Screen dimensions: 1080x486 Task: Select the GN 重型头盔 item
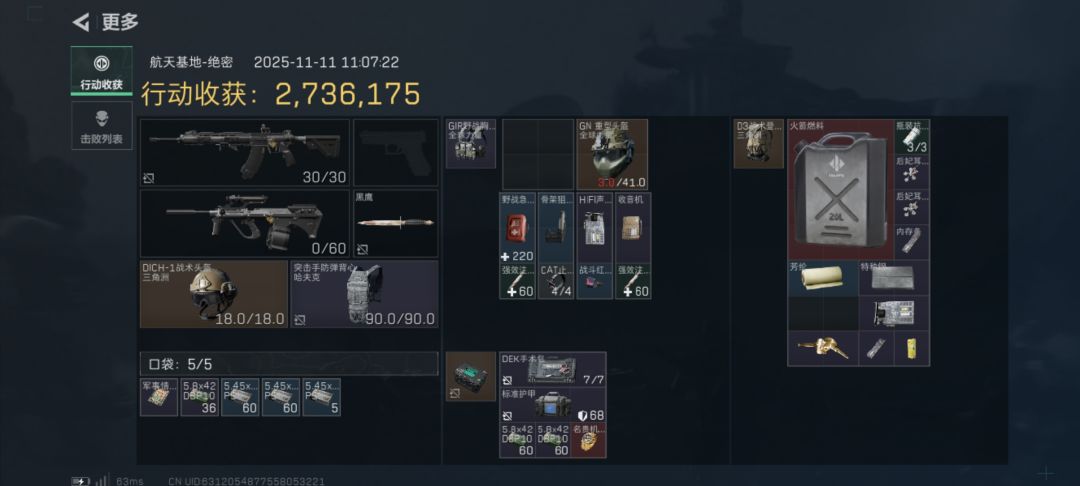point(612,154)
